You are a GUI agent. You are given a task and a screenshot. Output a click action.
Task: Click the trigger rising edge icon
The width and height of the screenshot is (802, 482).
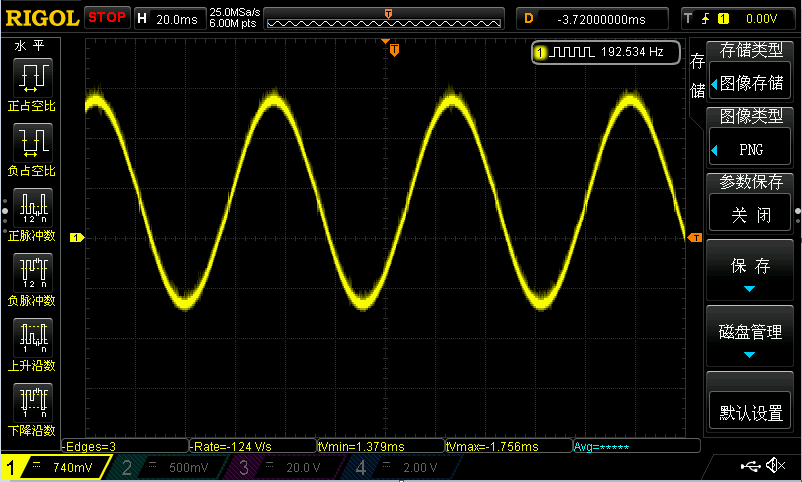point(705,19)
